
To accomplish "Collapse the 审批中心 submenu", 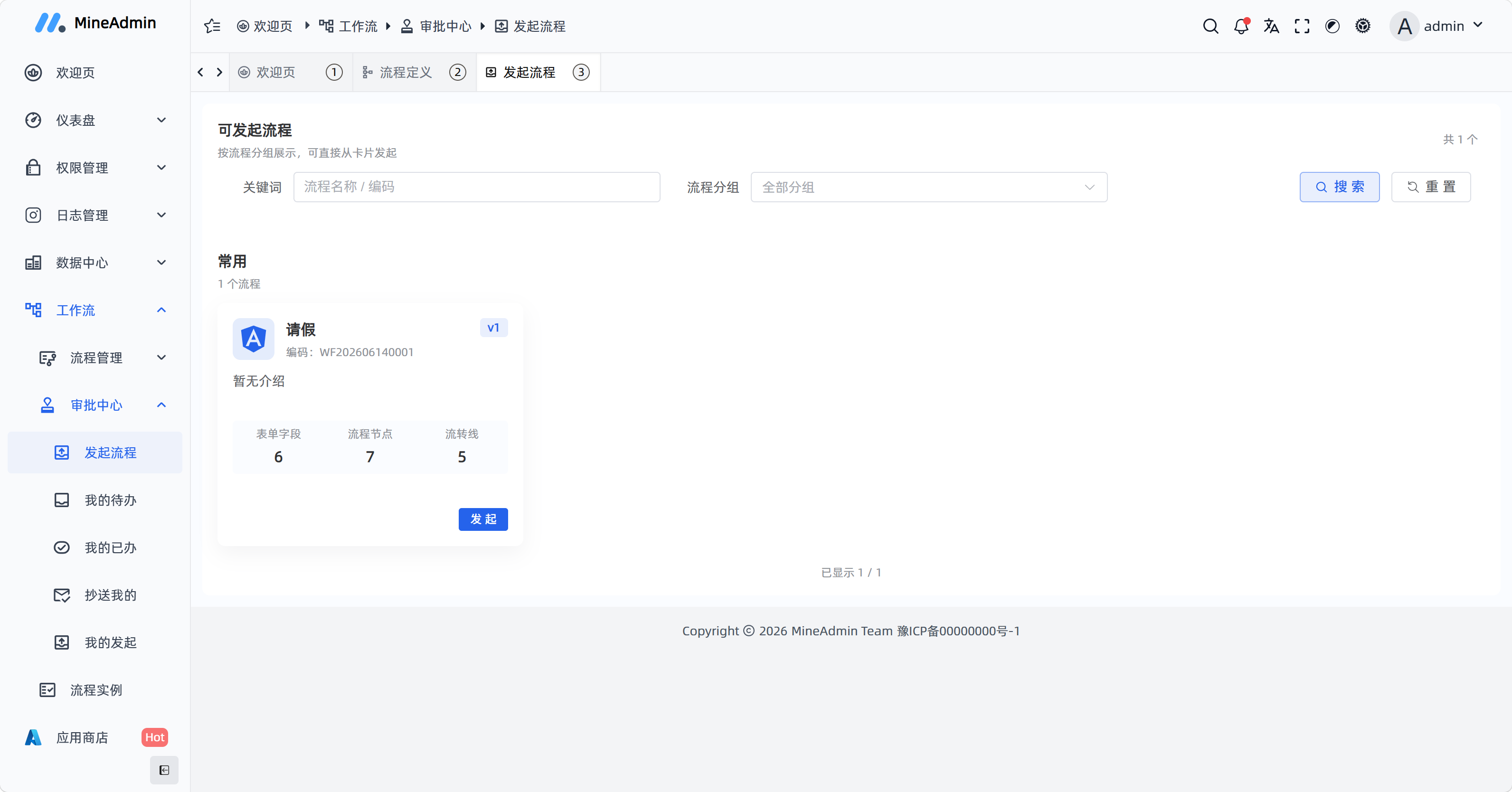I will click(x=95, y=405).
